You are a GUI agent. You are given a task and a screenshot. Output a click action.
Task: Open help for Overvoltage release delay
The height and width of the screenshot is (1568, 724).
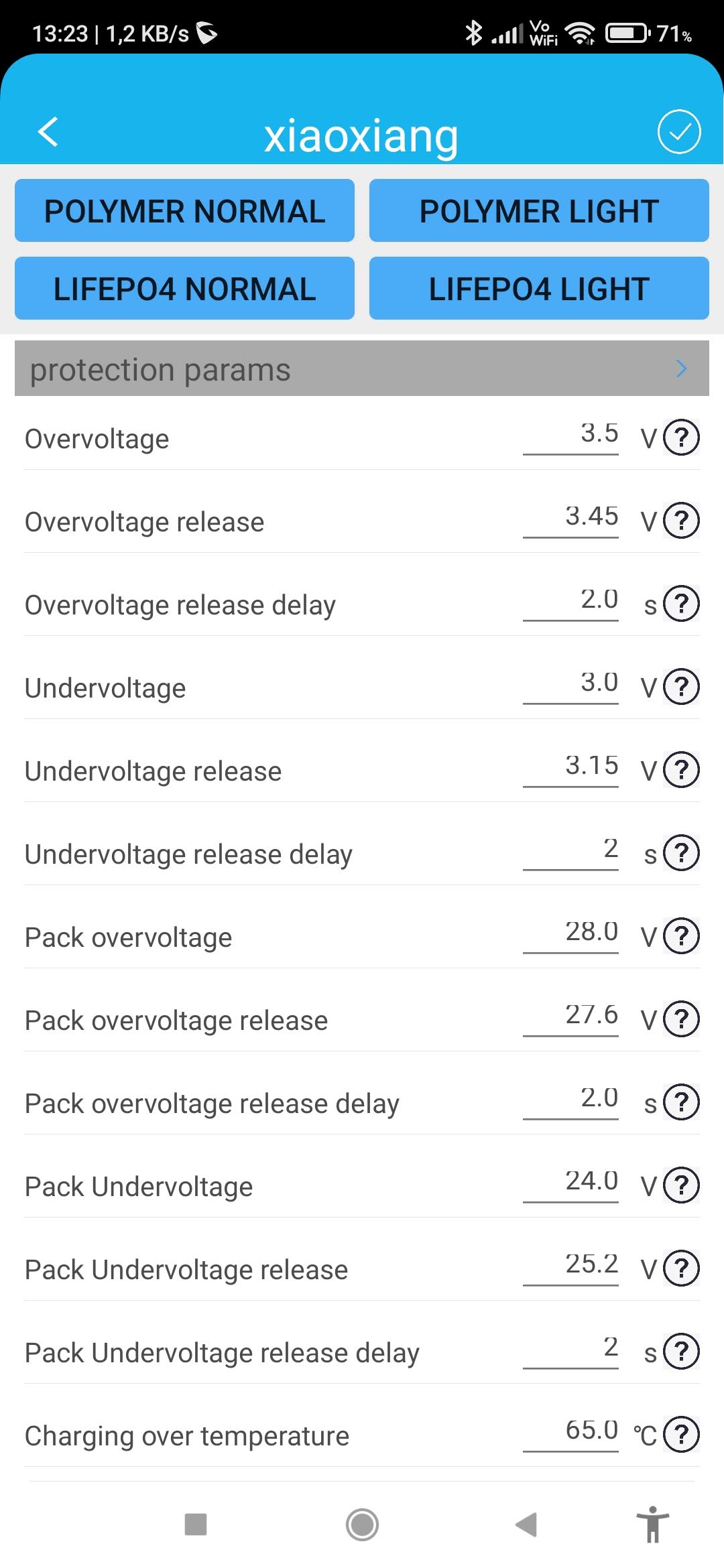[x=681, y=604]
